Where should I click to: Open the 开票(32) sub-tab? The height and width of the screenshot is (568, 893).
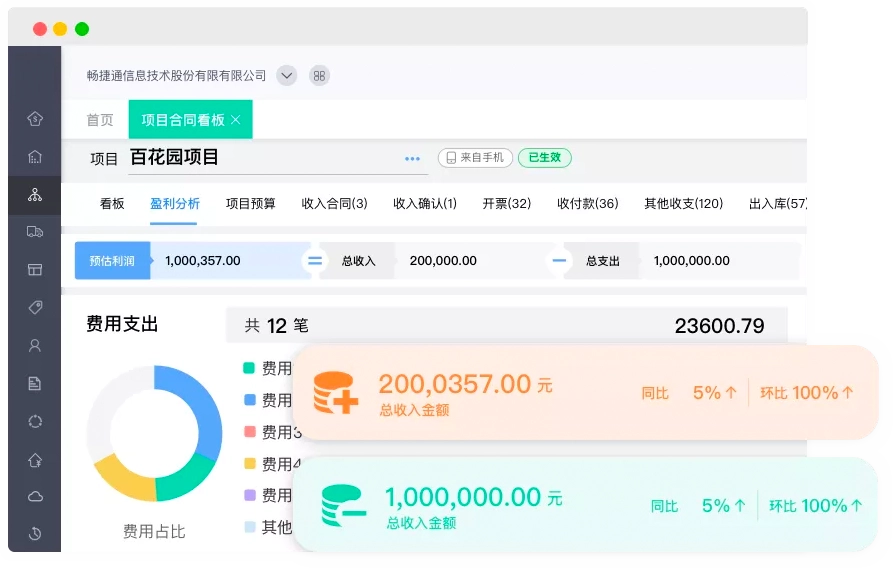[x=507, y=203]
